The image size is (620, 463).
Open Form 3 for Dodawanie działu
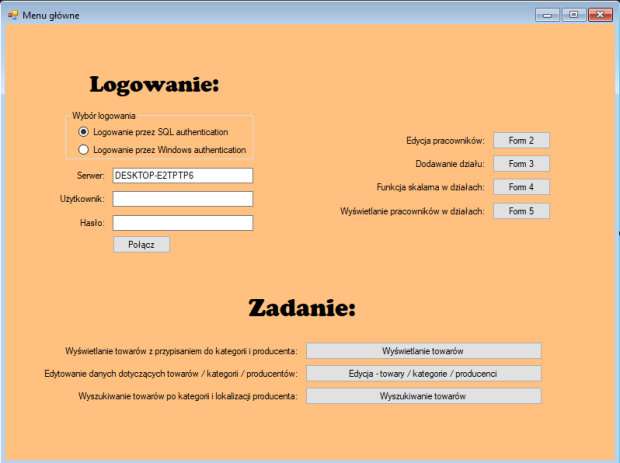(x=521, y=164)
